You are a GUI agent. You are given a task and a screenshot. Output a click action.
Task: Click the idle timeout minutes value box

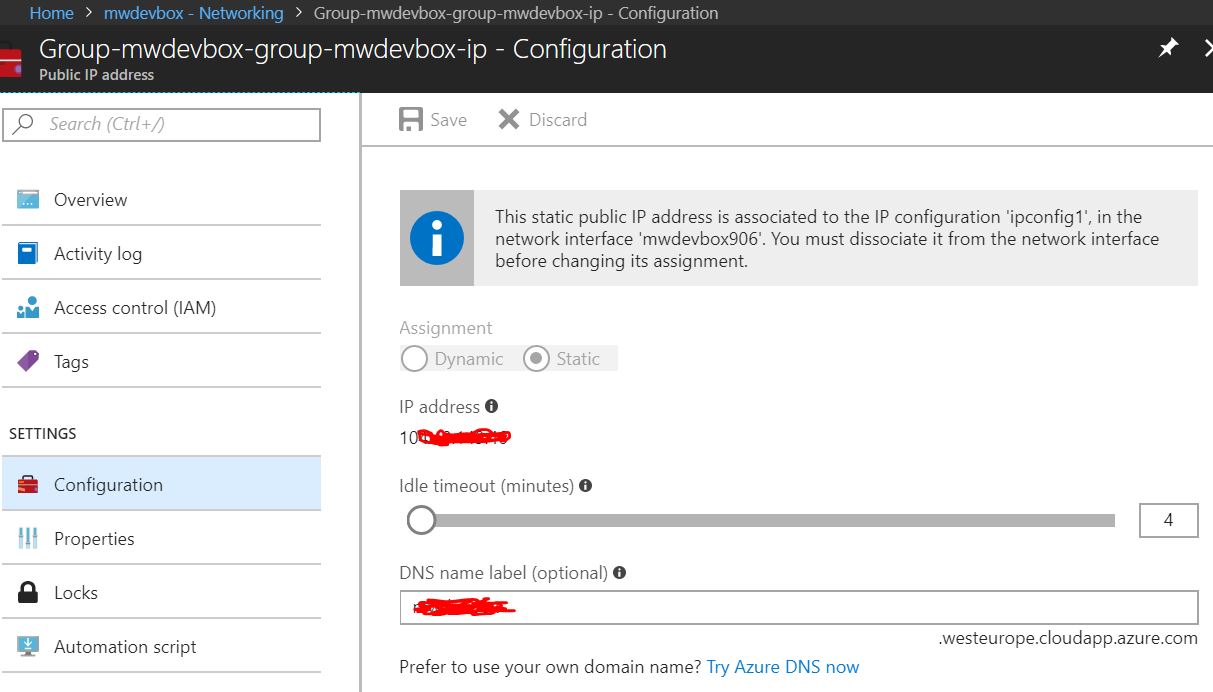coord(1168,520)
